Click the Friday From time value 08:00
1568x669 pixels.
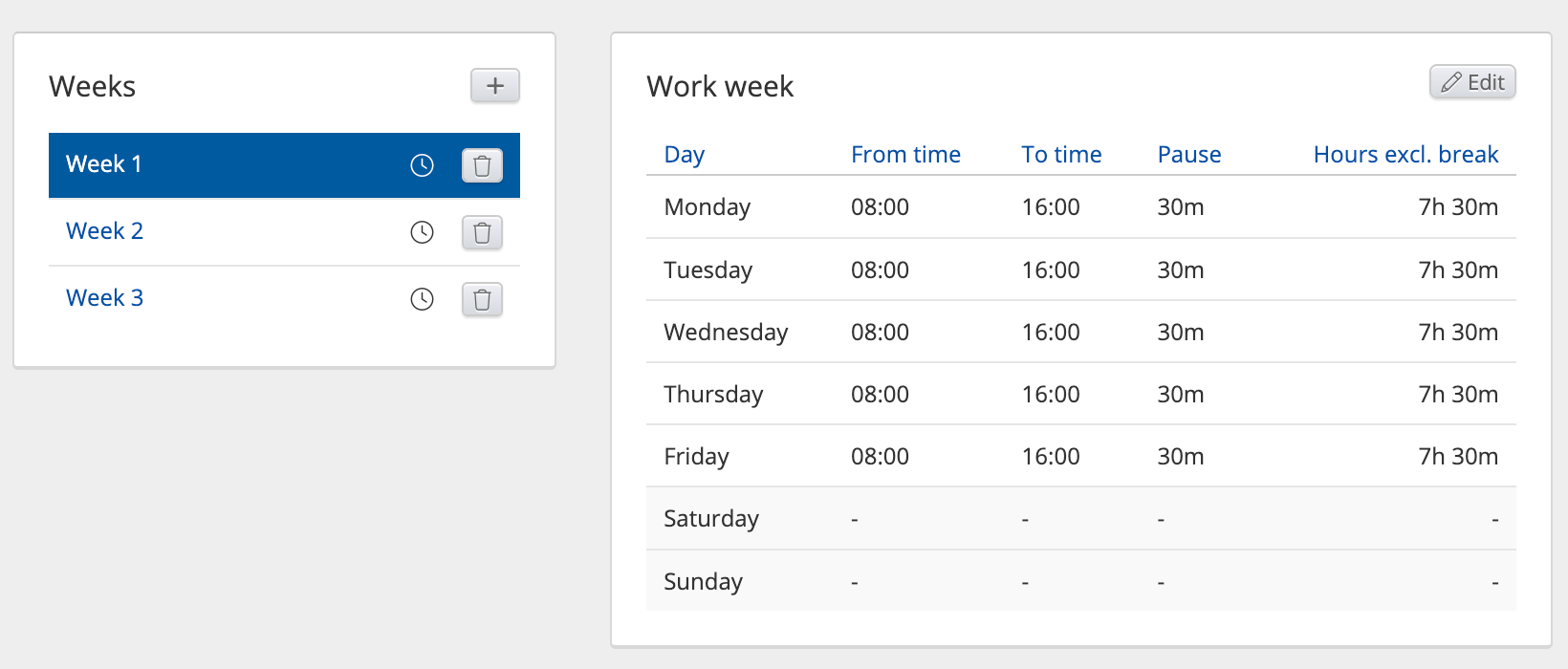[880, 457]
